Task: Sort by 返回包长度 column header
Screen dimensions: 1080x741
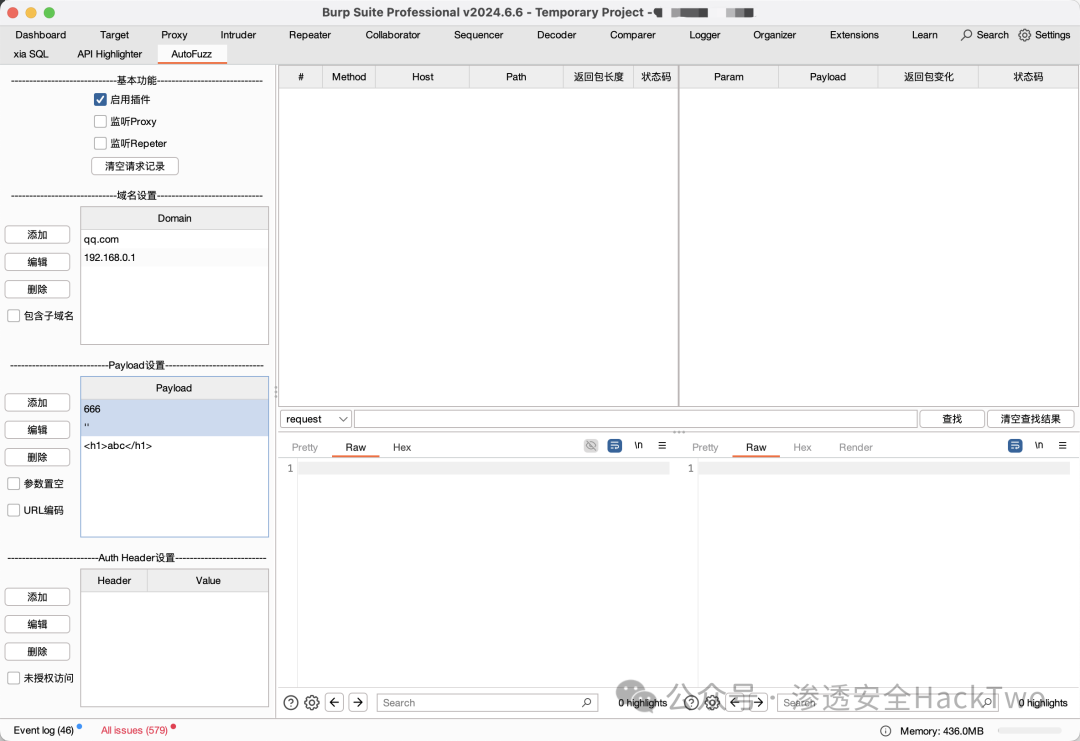Action: [x=599, y=76]
